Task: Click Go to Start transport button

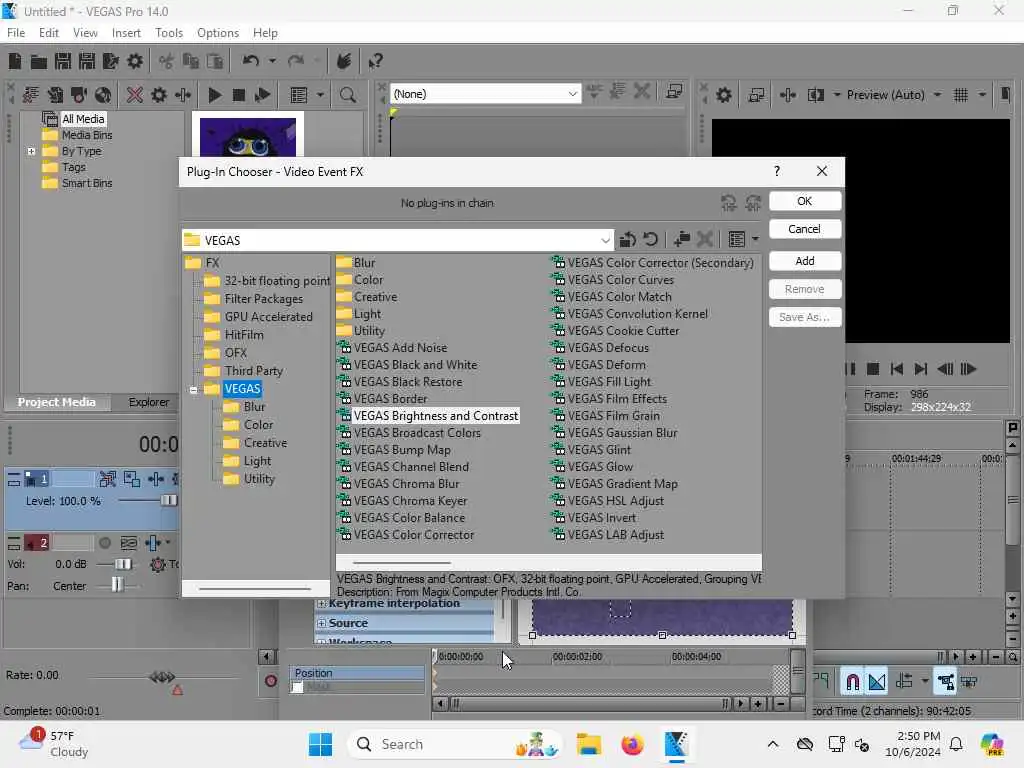Action: (897, 369)
